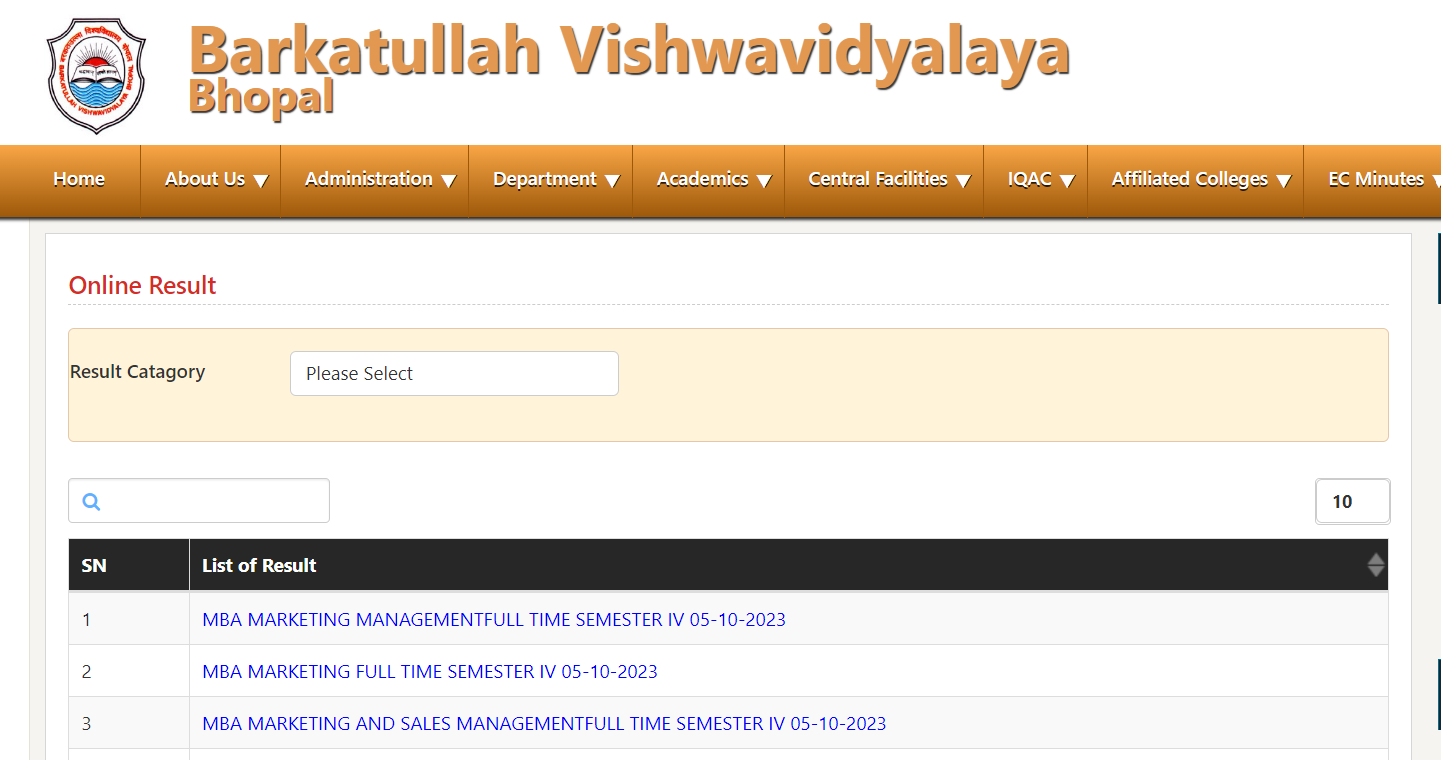
Task: Click the Barkatullah Vishwavidyalaya university logo
Action: point(96,75)
